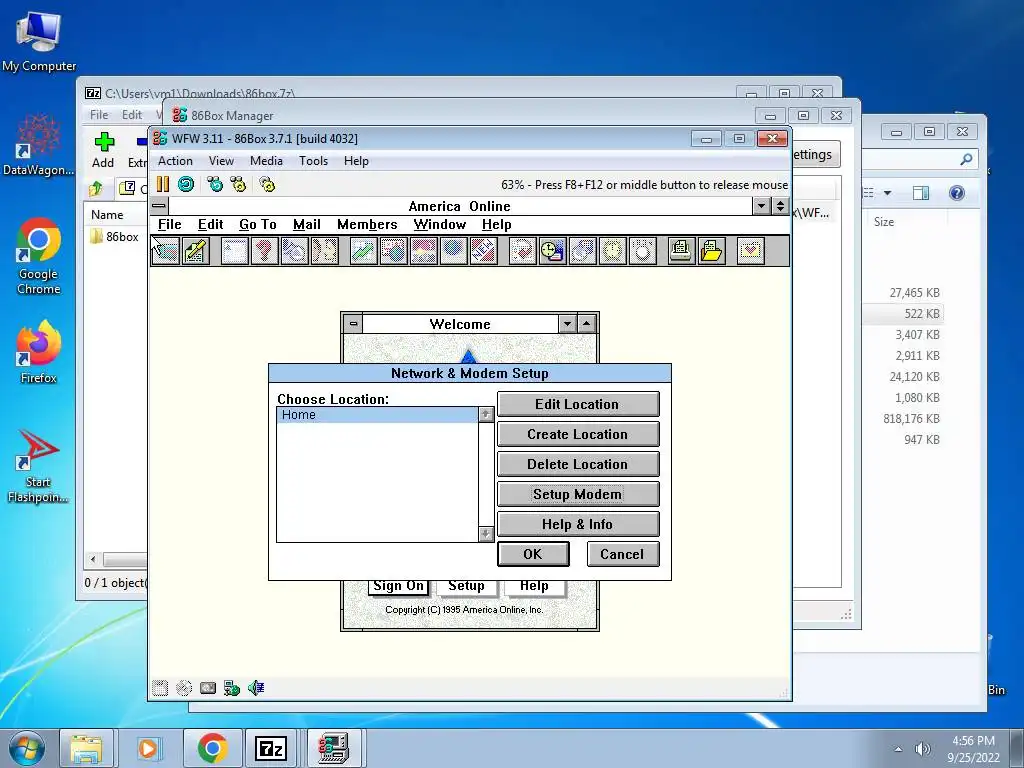This screenshot has width=1024, height=768.
Task: Click the hard disk status bar icon
Action: point(208,688)
